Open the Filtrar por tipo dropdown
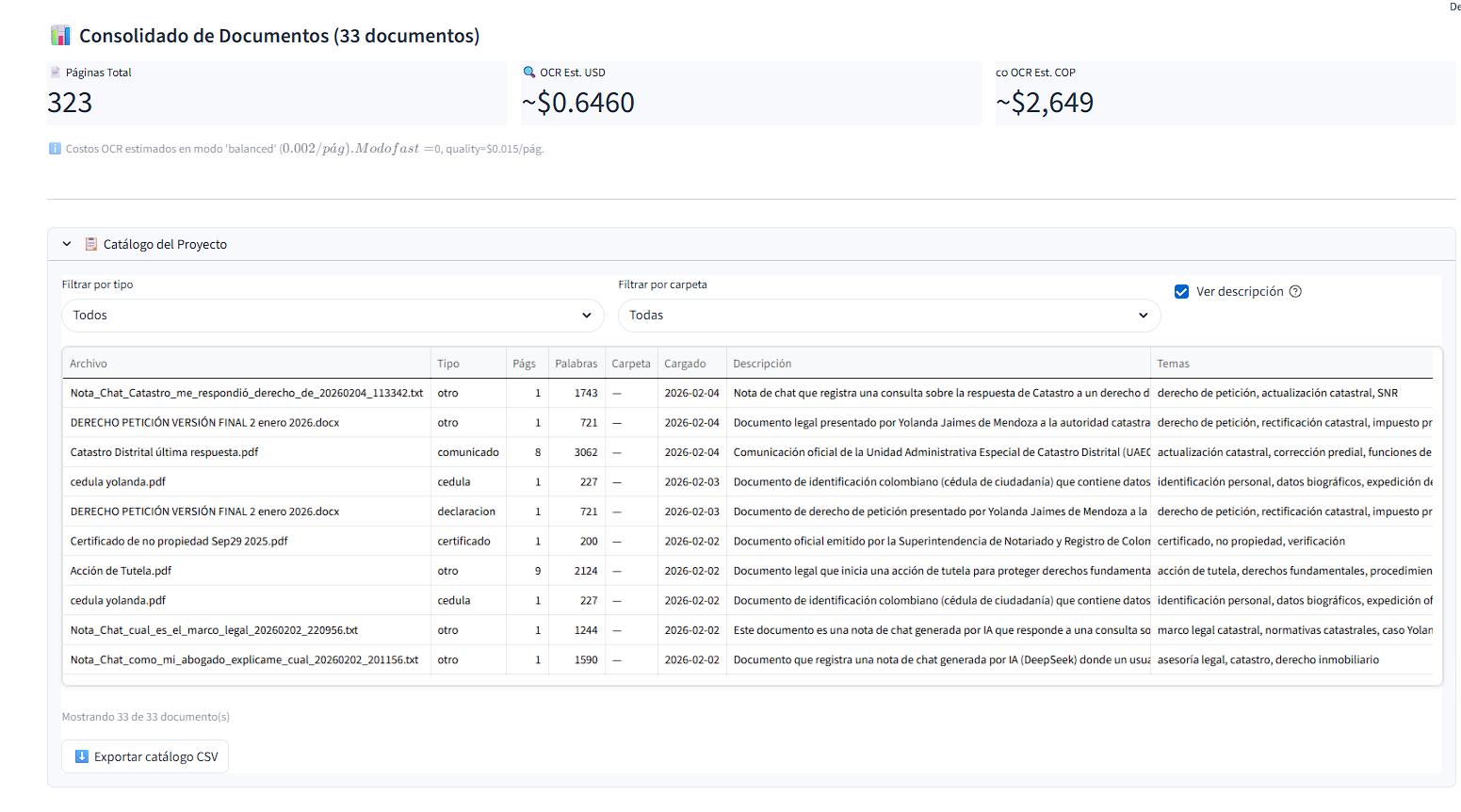 point(333,316)
